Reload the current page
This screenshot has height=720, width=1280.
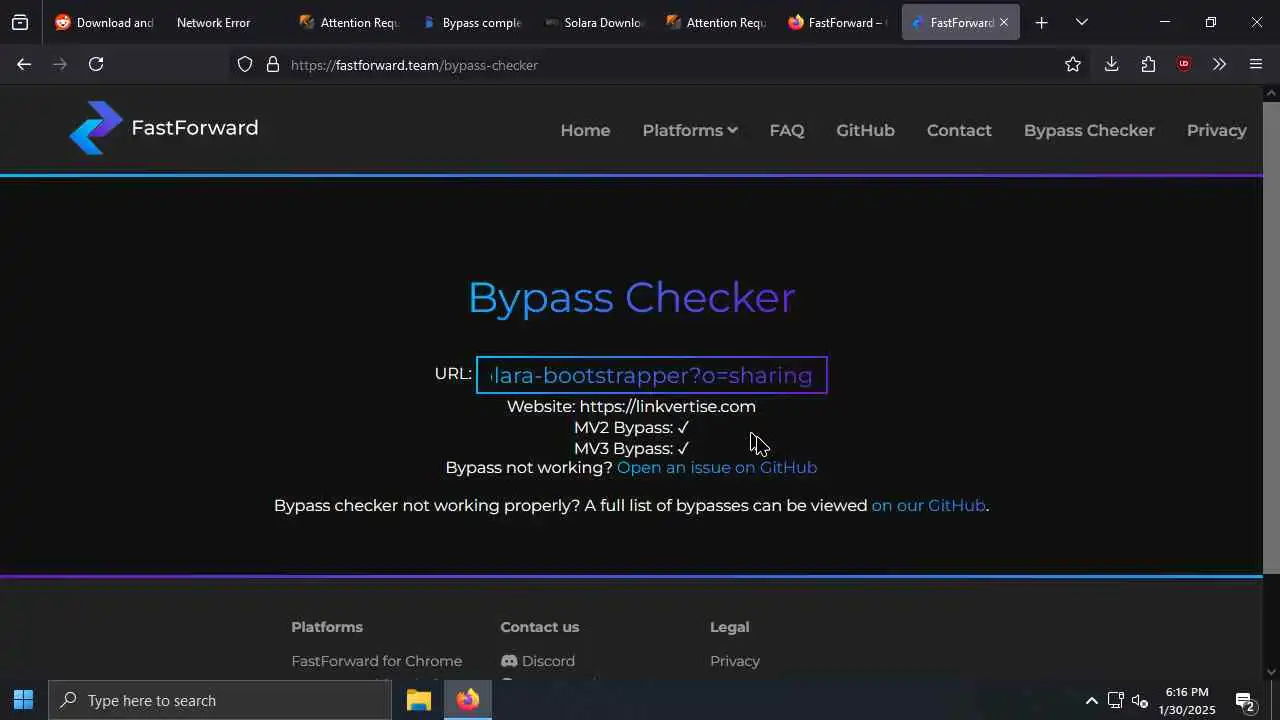click(x=96, y=64)
